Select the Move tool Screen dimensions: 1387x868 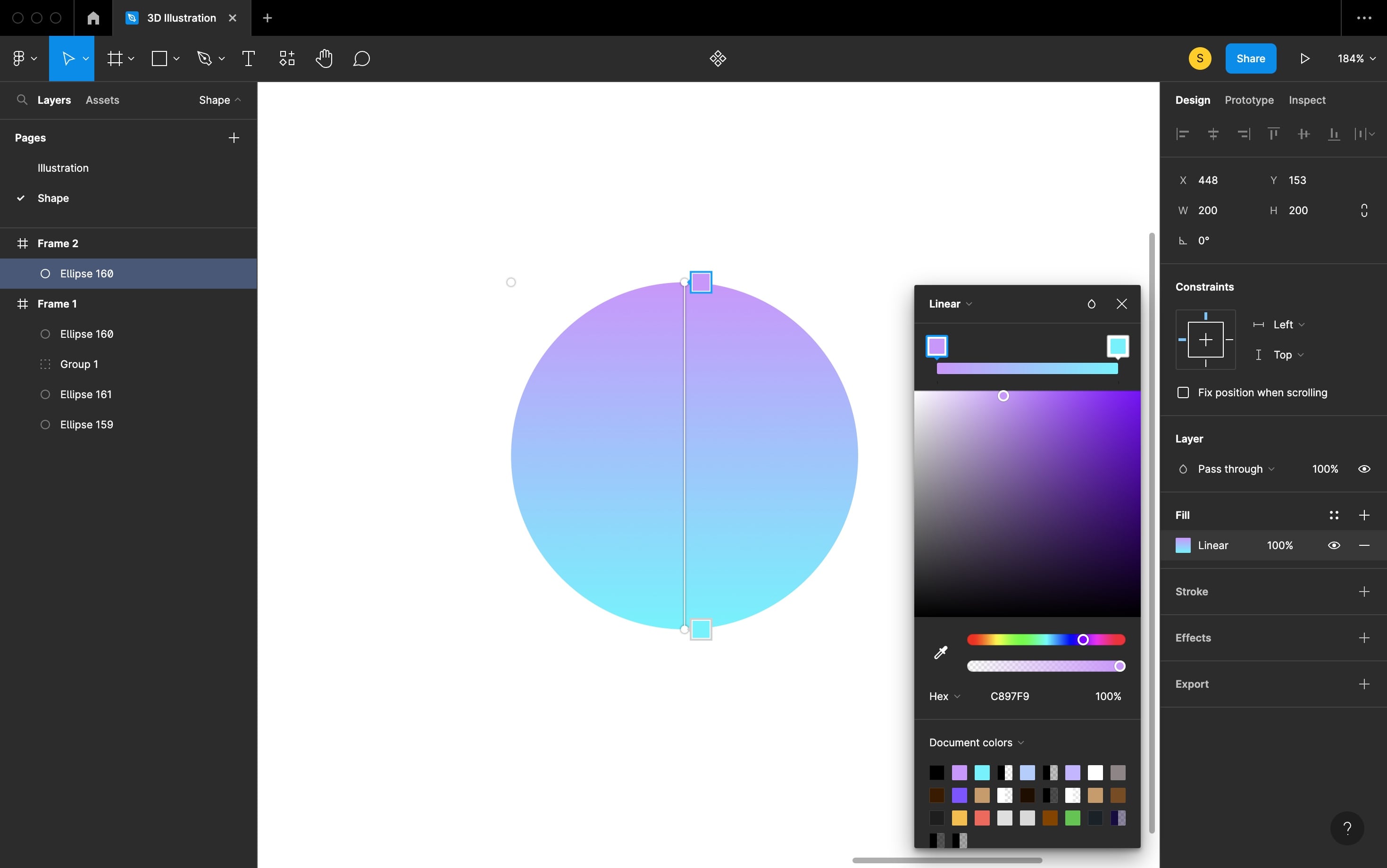pyautogui.click(x=68, y=58)
